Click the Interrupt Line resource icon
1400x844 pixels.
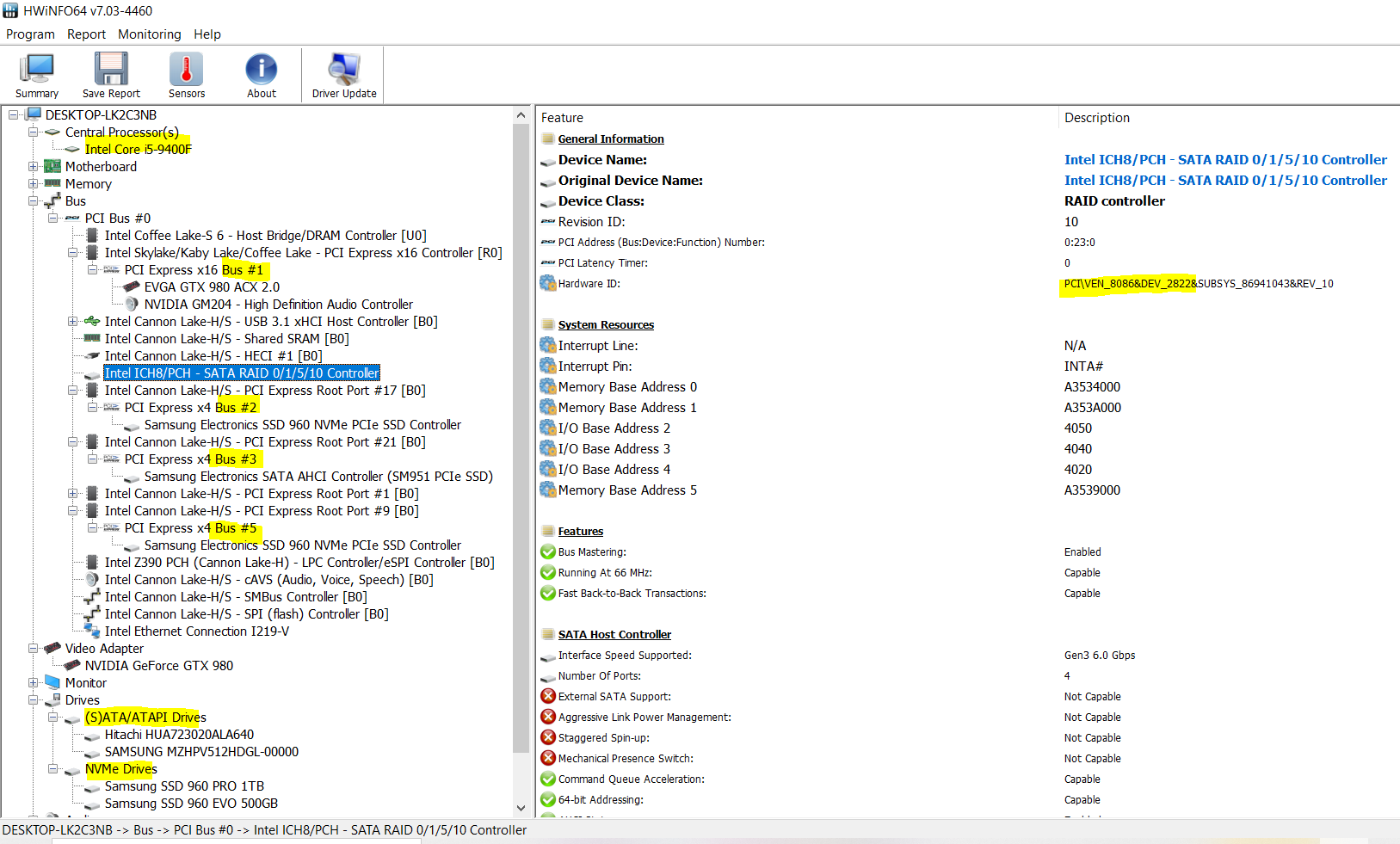[x=548, y=345]
